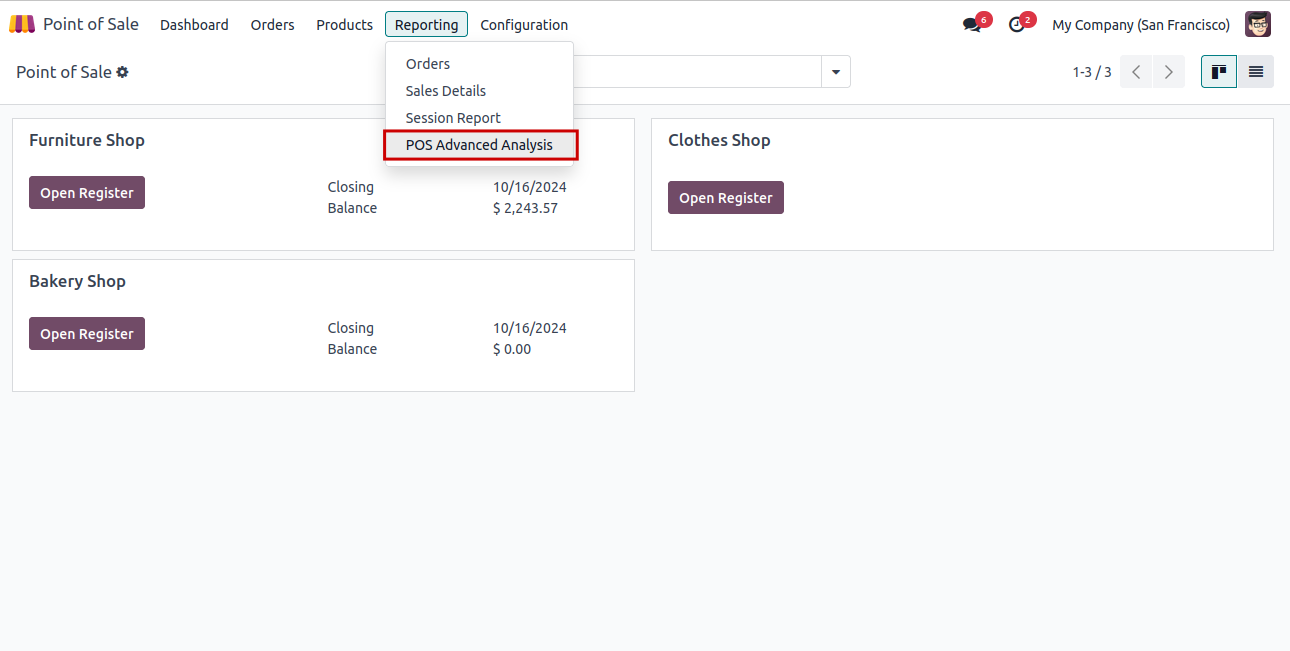Switch to List view
1290x651 pixels.
[x=1255, y=72]
